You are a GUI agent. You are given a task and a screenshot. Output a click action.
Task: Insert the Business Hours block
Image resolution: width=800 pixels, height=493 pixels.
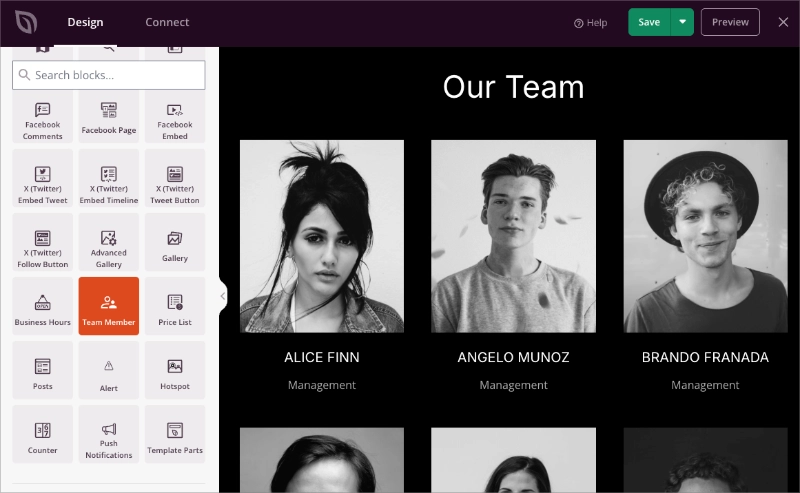click(42, 306)
